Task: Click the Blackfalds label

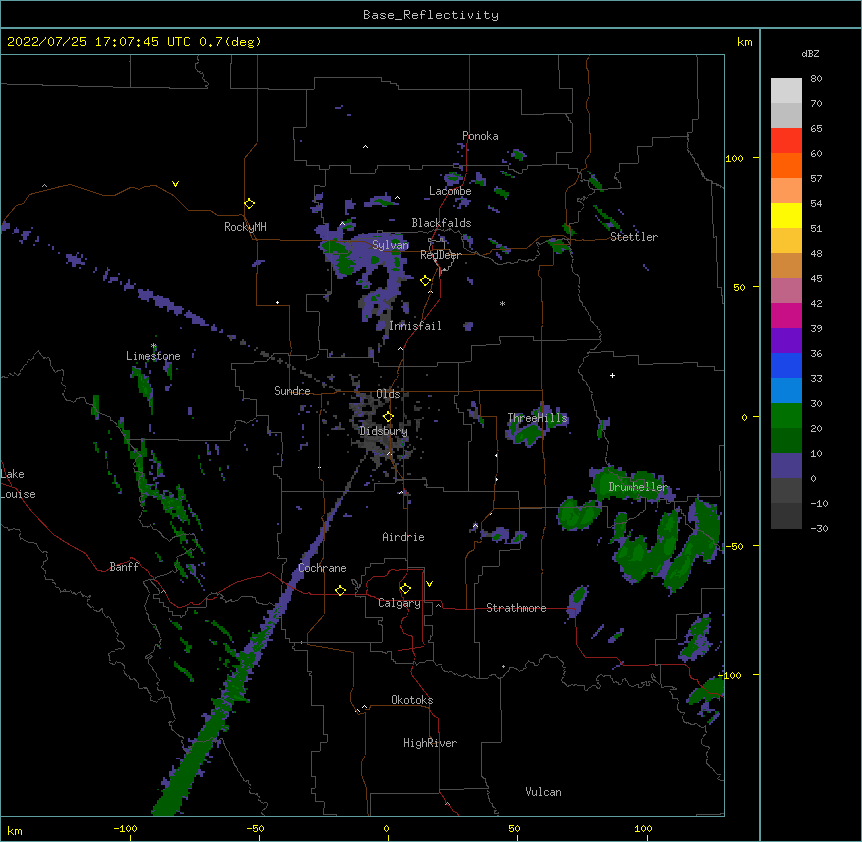Action: pos(441,223)
